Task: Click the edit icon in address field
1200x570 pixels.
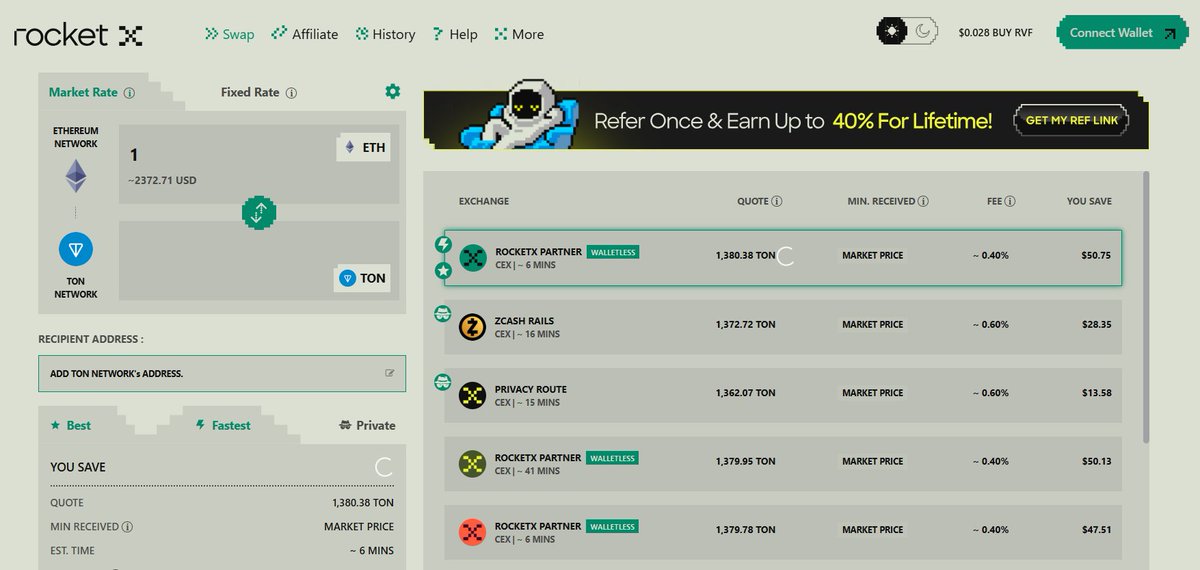Action: point(389,373)
